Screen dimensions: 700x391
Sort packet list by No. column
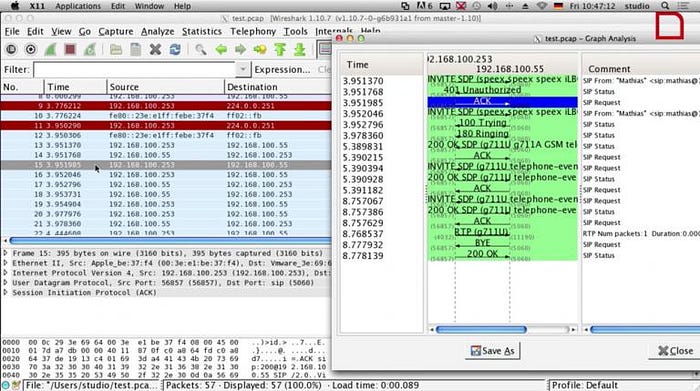pos(22,87)
